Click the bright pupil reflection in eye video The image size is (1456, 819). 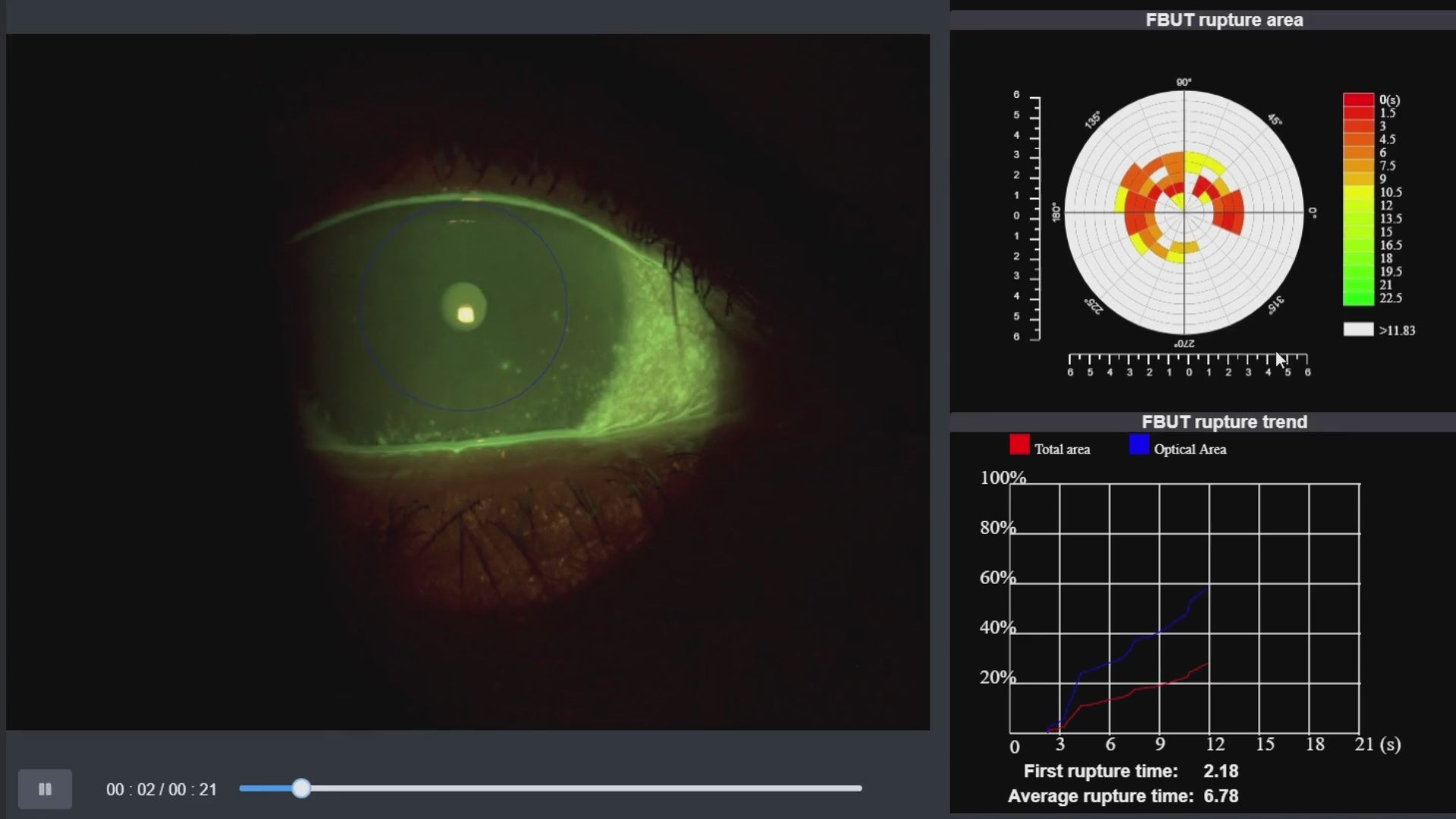coord(466,314)
